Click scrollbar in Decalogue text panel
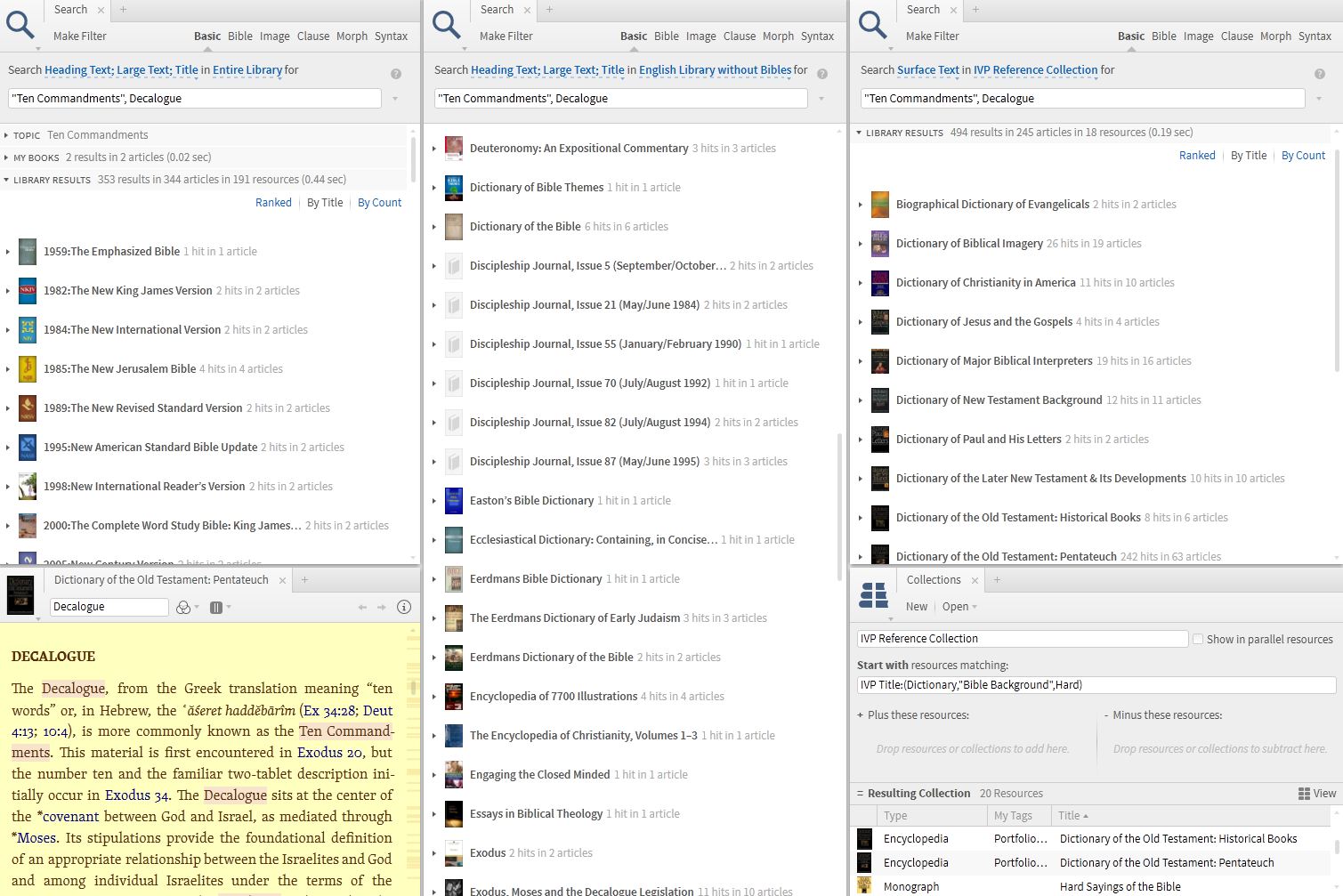This screenshot has height=896, width=1343. 413,688
